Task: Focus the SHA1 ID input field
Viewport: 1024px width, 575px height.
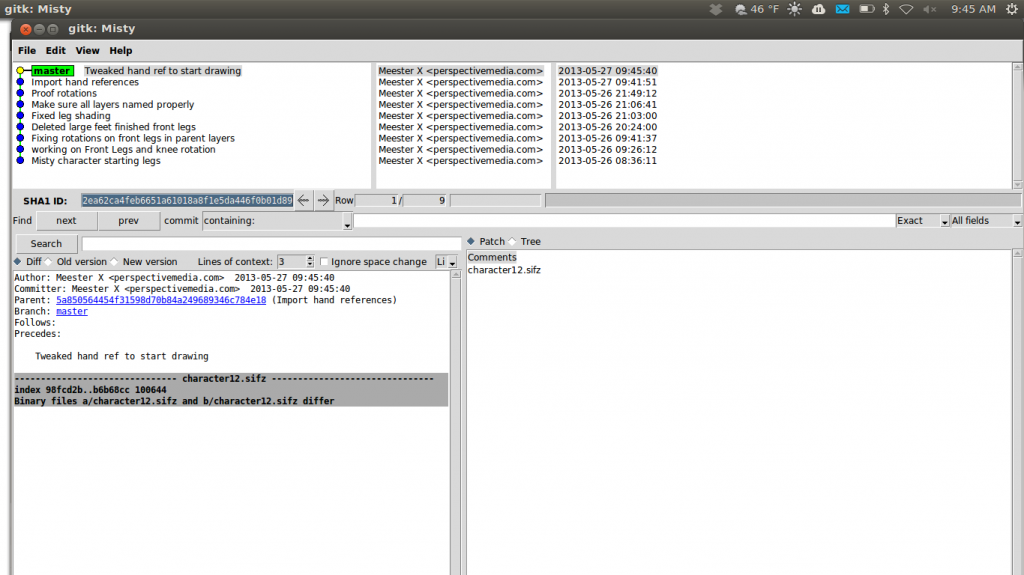Action: (x=187, y=201)
